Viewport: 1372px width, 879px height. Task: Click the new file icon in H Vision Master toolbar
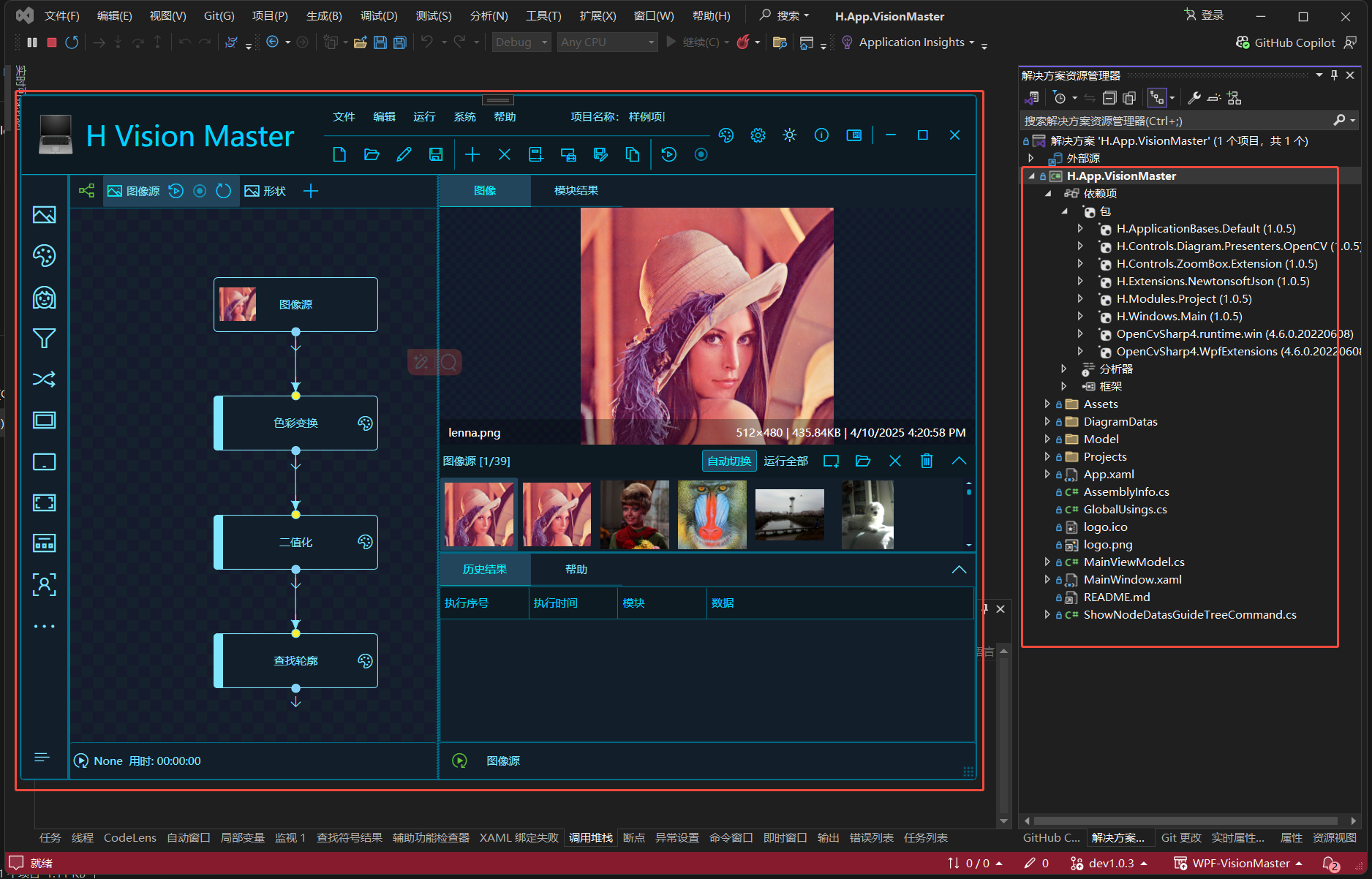click(339, 154)
